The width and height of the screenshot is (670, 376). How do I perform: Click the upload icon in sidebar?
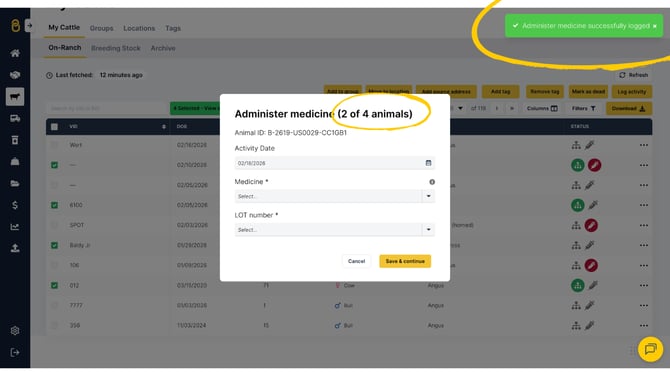click(15, 248)
